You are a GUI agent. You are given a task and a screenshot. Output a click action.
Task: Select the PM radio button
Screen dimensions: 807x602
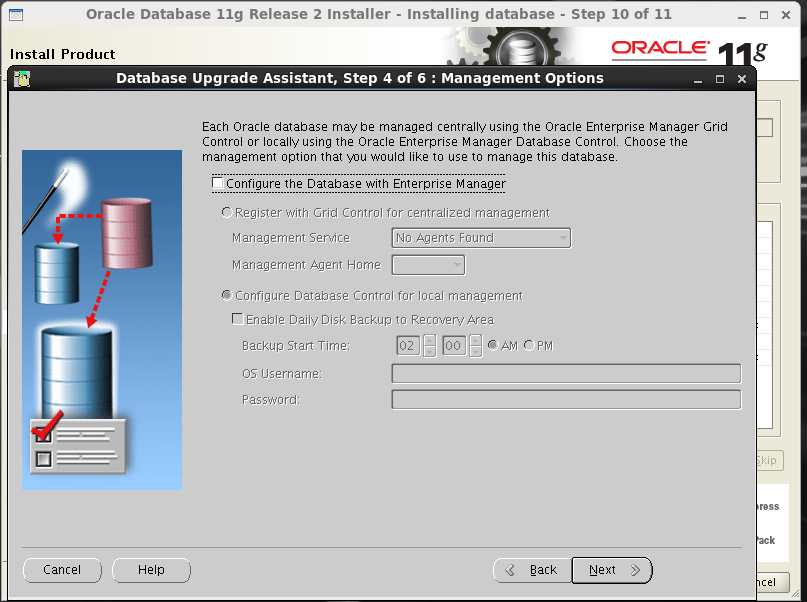pos(528,345)
